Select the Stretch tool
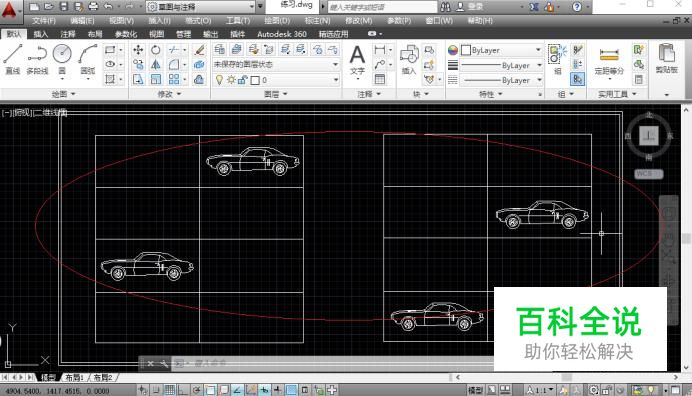 138,79
